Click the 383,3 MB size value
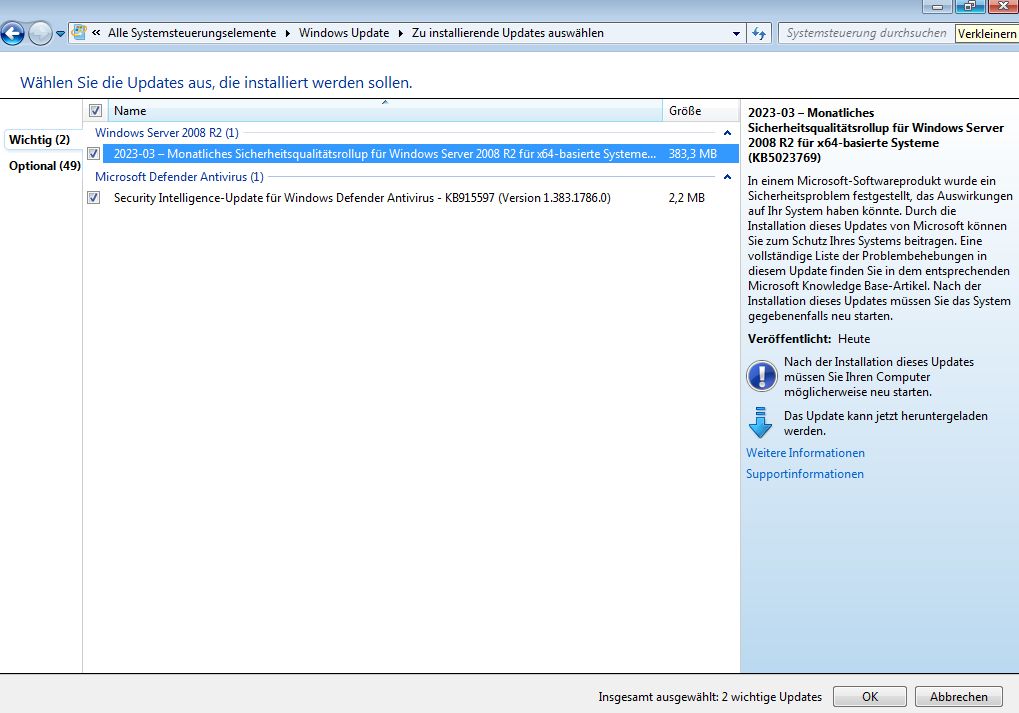 (693, 154)
